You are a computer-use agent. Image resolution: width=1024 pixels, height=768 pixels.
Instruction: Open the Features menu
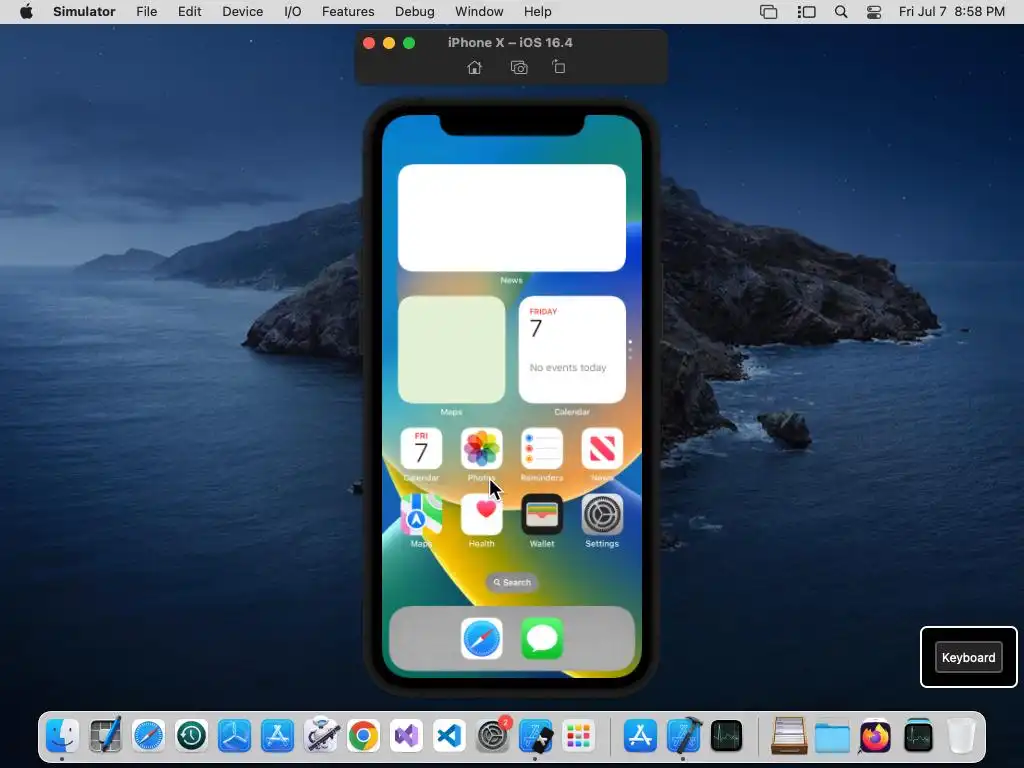(x=348, y=11)
